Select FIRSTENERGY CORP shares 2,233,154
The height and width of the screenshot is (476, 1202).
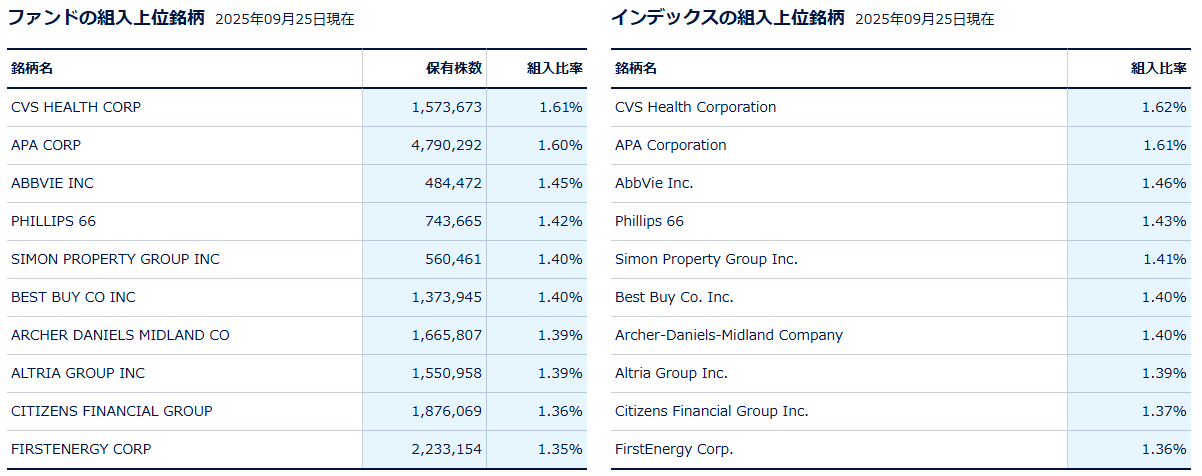[x=446, y=449]
